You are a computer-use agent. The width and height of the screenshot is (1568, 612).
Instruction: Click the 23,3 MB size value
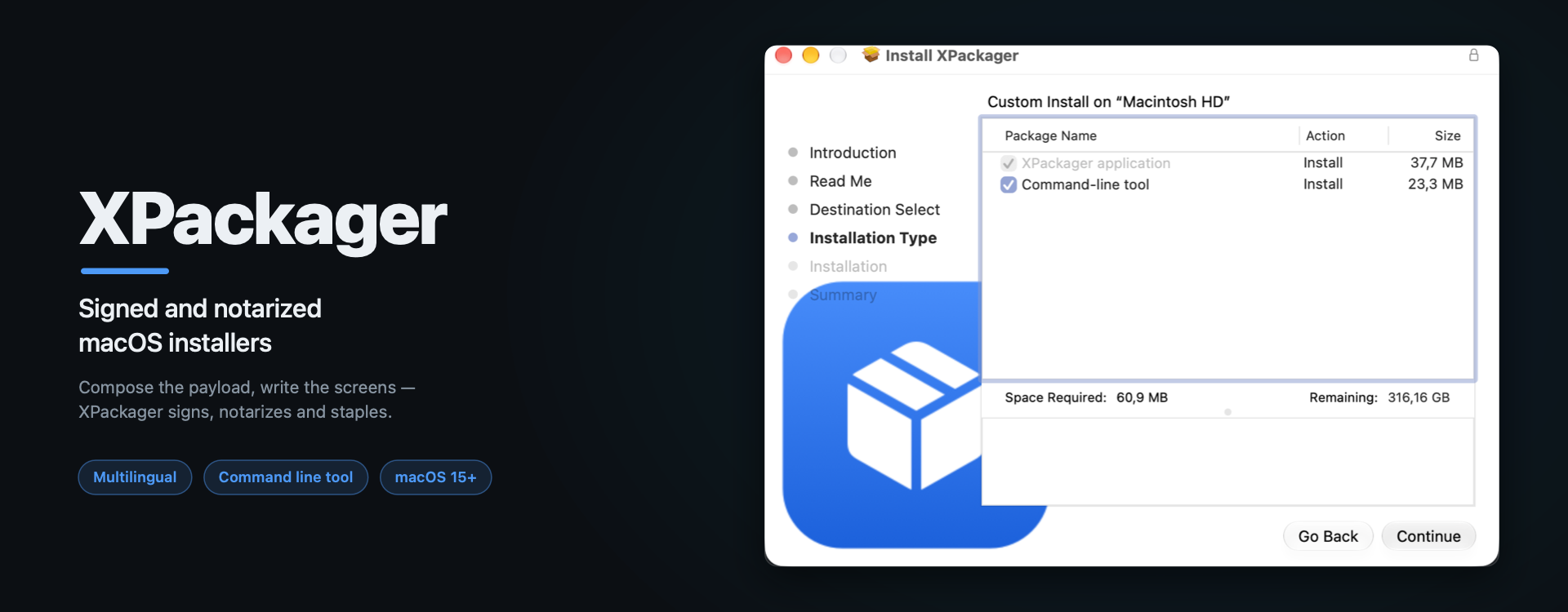click(x=1435, y=184)
